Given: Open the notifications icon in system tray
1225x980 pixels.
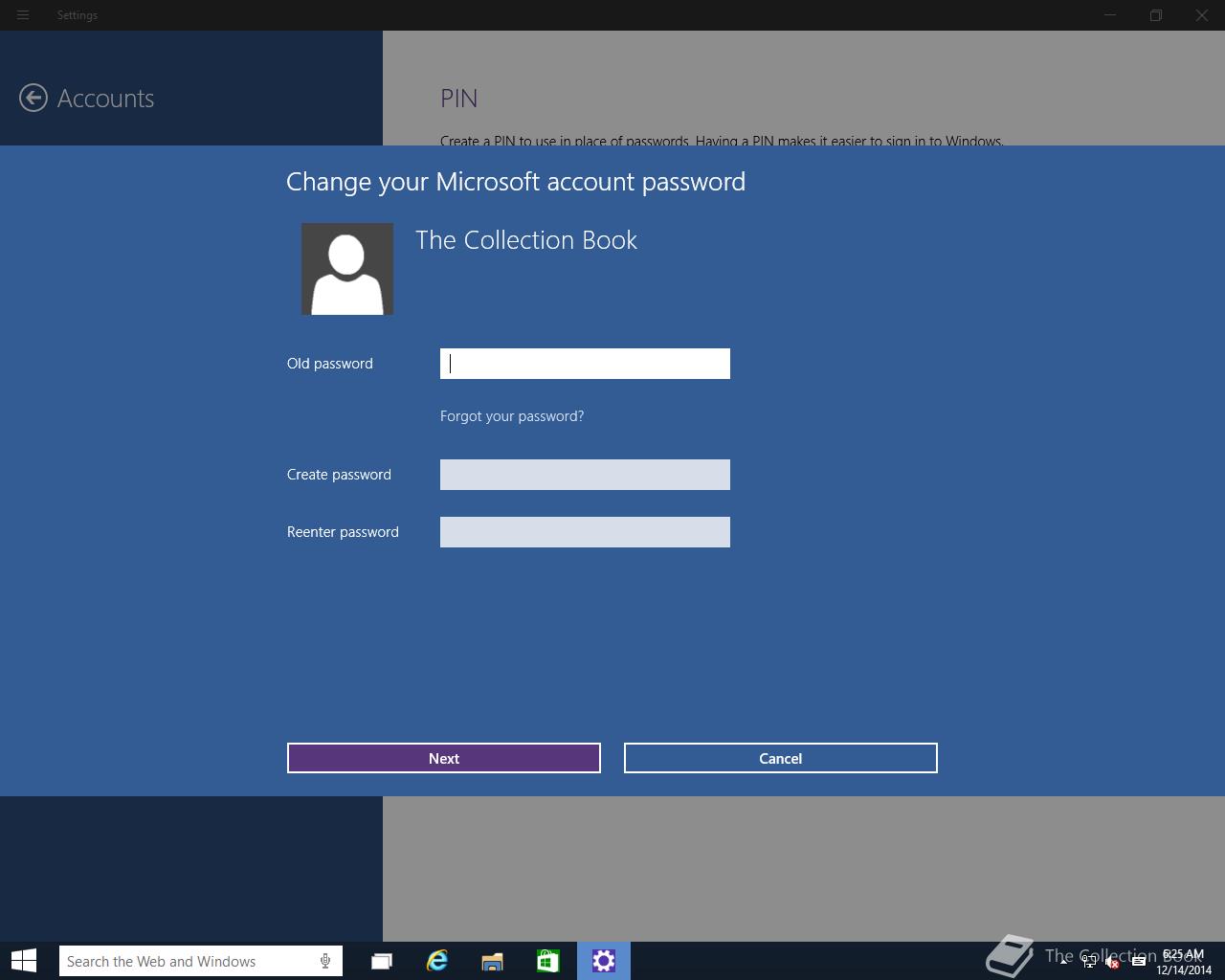Looking at the screenshot, I should pyautogui.click(x=1138, y=962).
